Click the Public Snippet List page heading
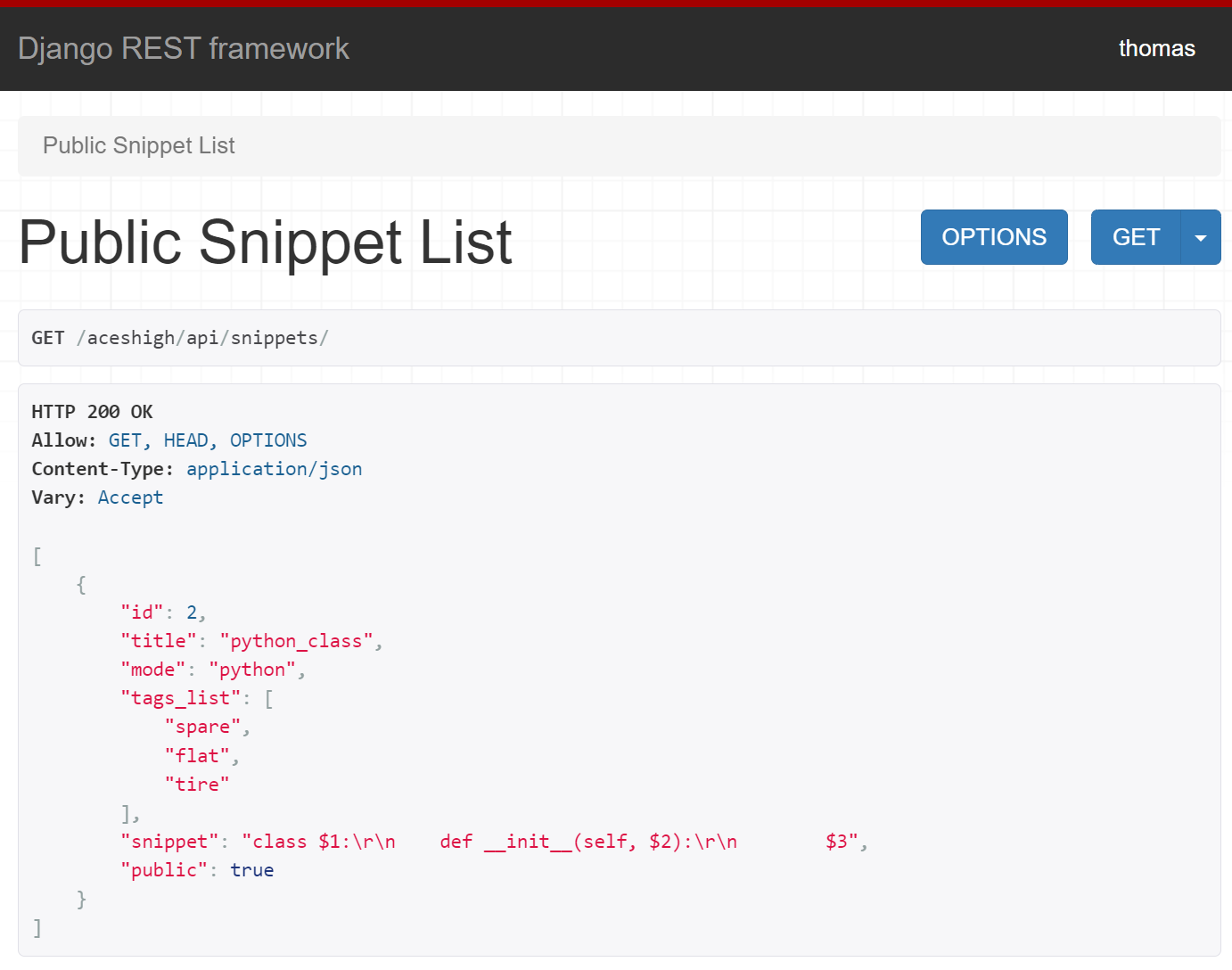 [266, 242]
